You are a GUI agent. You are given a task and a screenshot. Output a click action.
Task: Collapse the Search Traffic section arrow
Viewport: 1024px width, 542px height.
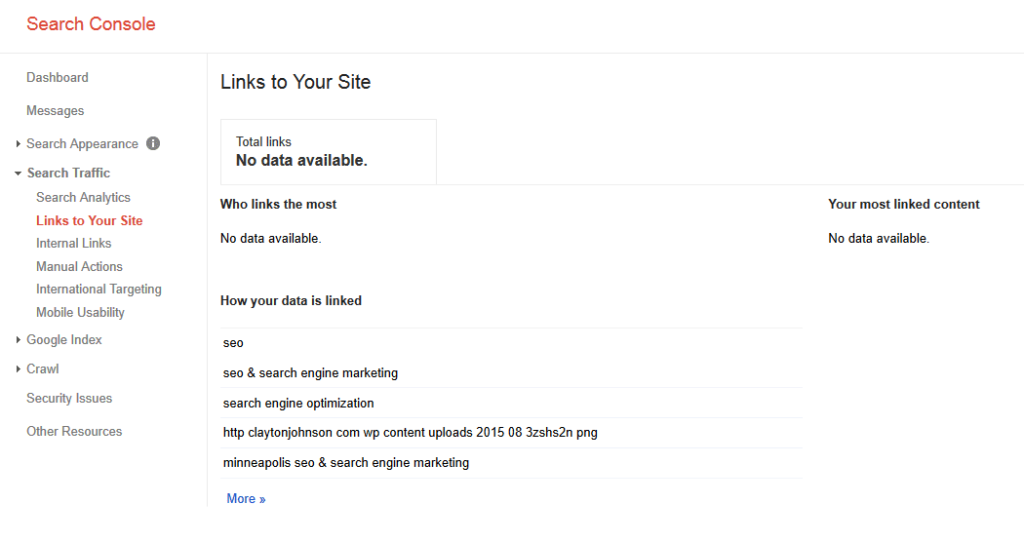[x=19, y=173]
